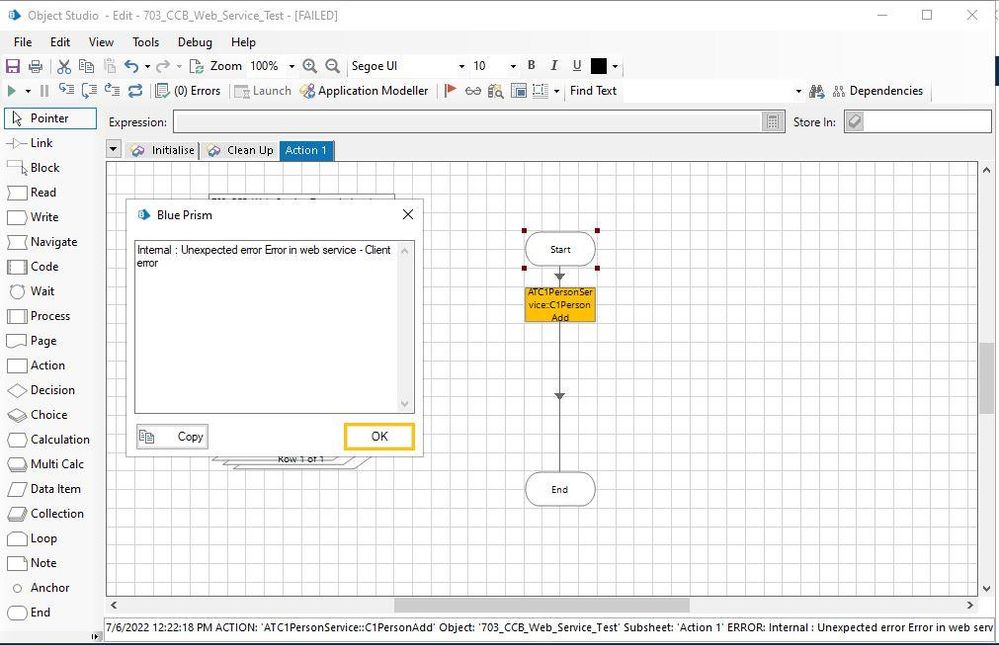
Task: Print the diagram using the printer icon
Action: click(36, 66)
